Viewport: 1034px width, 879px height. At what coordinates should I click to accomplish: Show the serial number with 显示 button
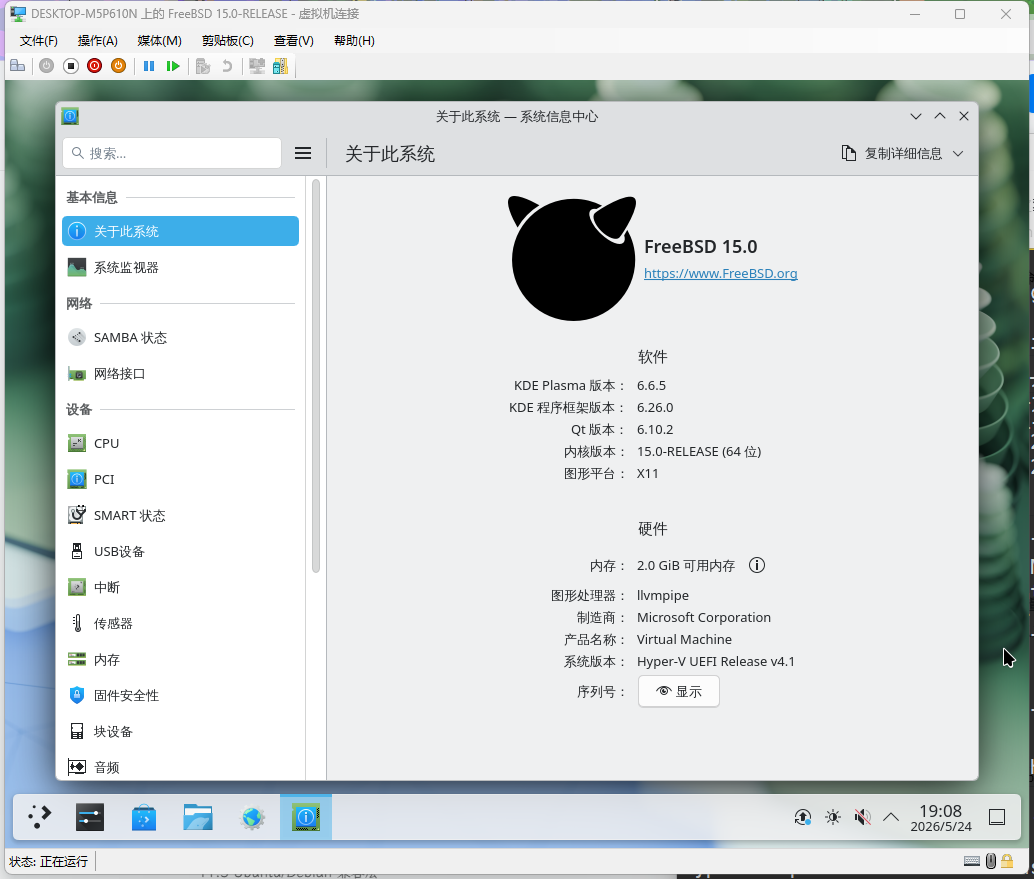[x=679, y=692]
